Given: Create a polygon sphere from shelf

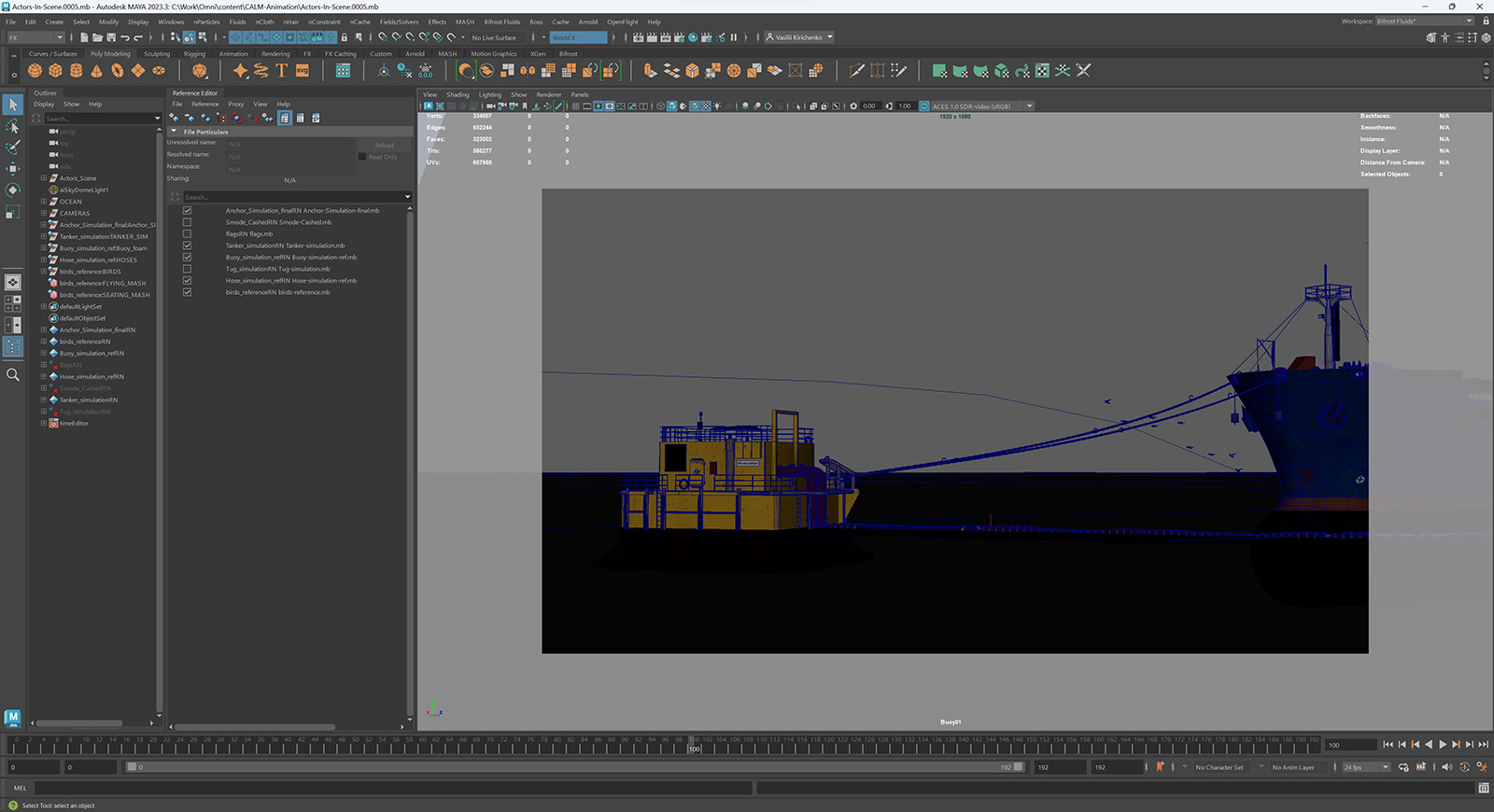Looking at the screenshot, I should click(x=35, y=71).
